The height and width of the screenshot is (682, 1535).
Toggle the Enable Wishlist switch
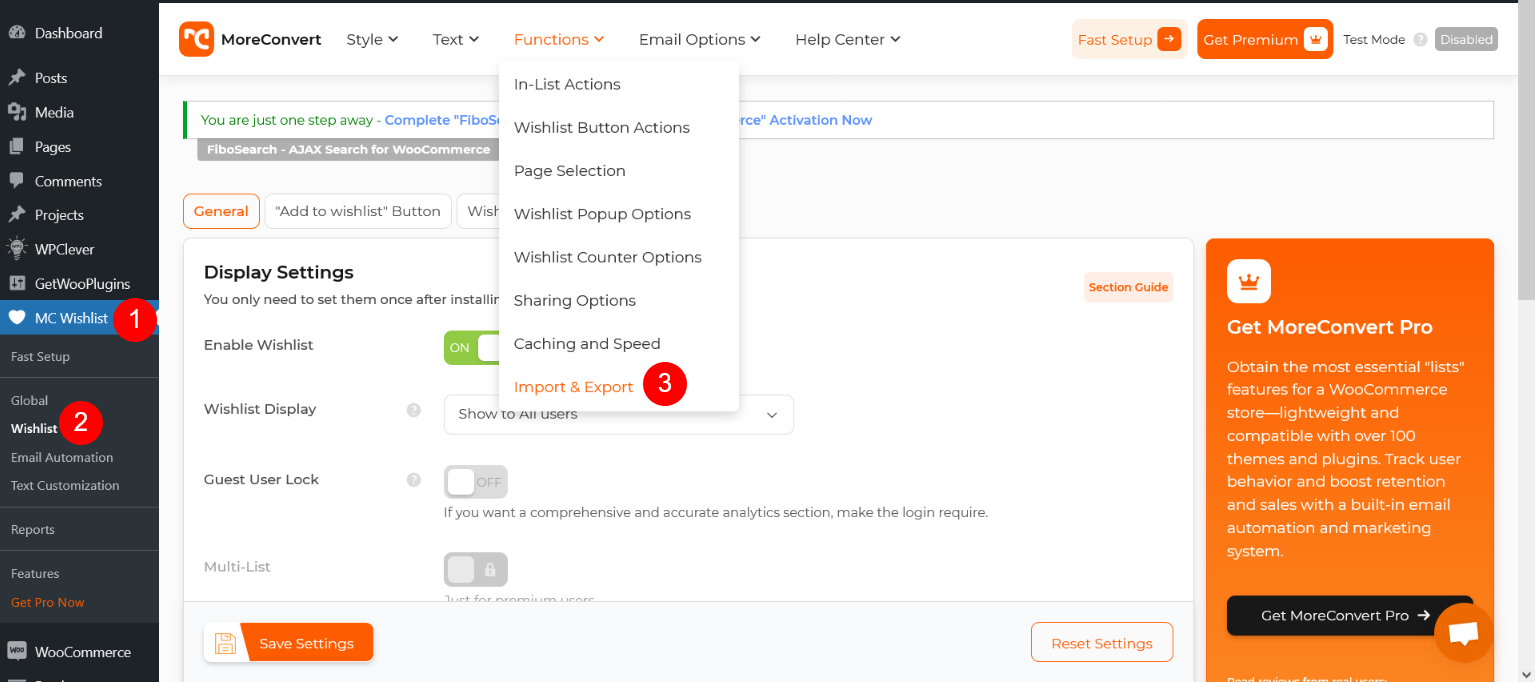click(471, 348)
